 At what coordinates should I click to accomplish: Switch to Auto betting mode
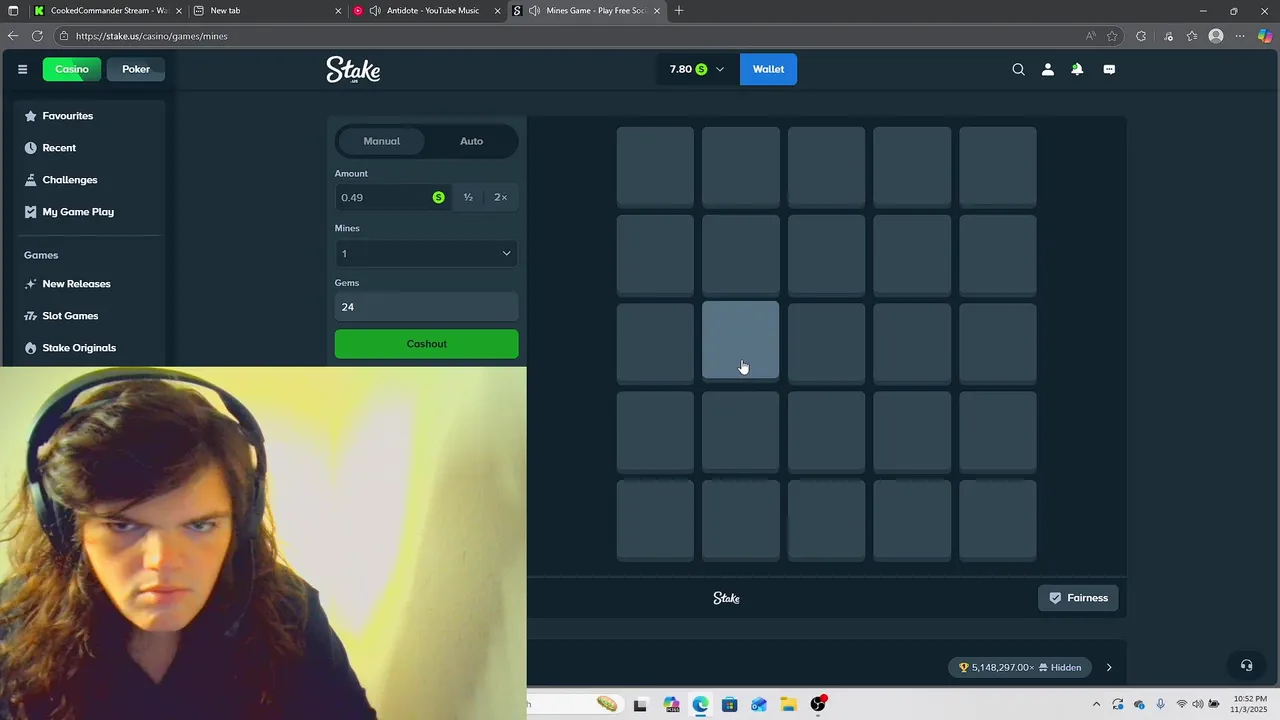[x=471, y=141]
